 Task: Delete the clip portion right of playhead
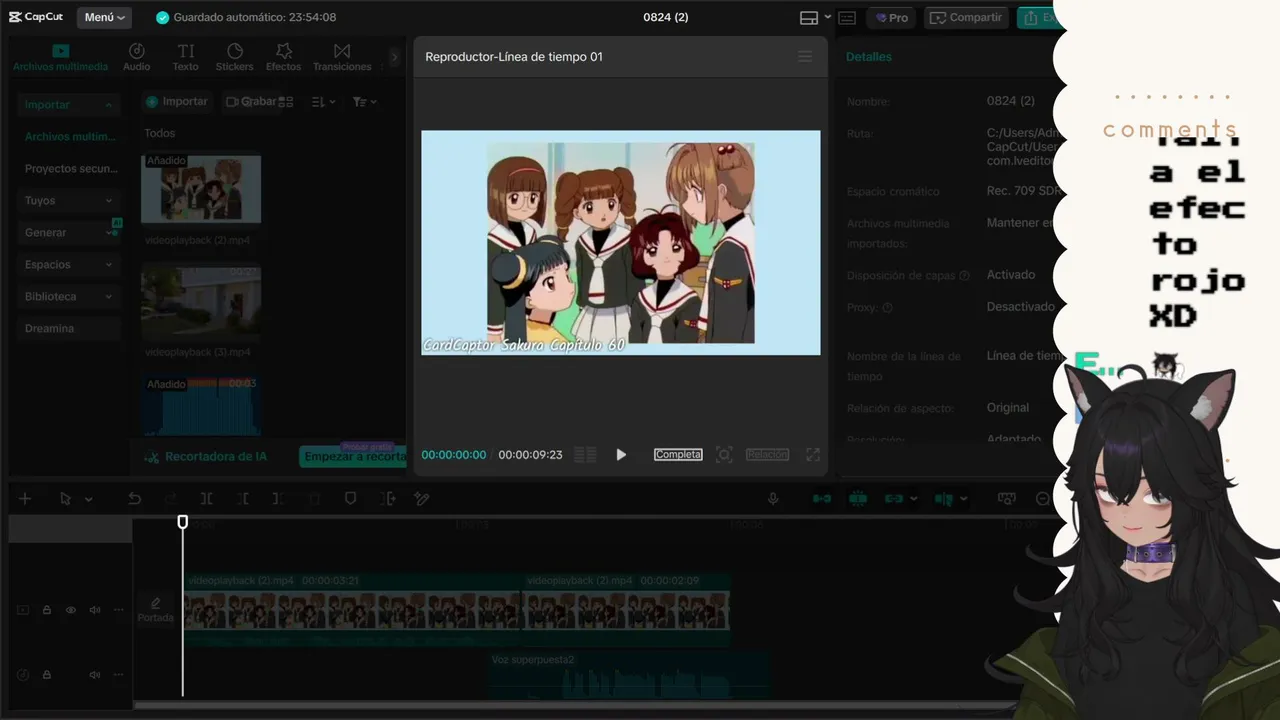(x=278, y=498)
